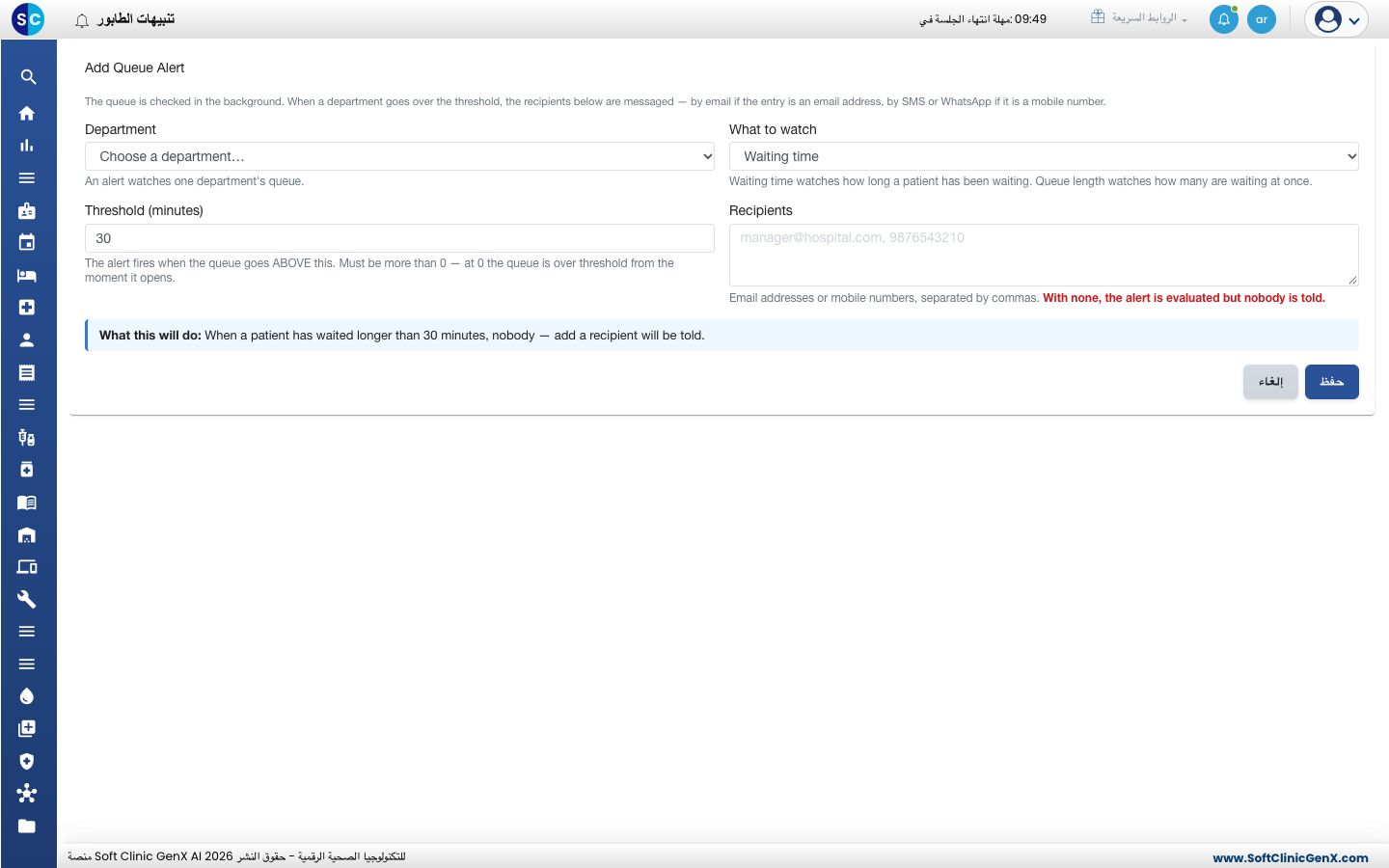This screenshot has width=1389, height=868.
Task: Focus the Threshold (minutes) field
Action: [x=400, y=238]
